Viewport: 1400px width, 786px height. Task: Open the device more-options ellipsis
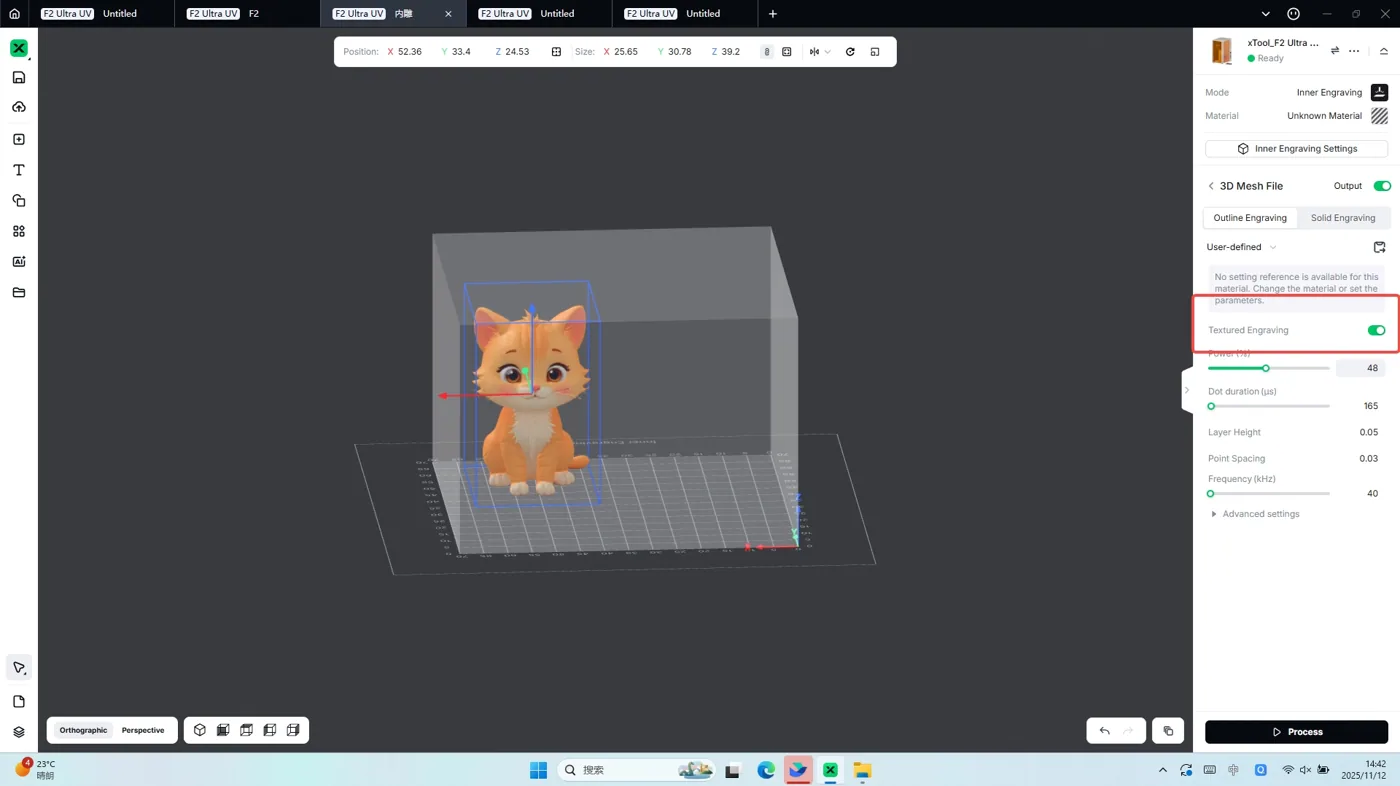click(x=1354, y=51)
